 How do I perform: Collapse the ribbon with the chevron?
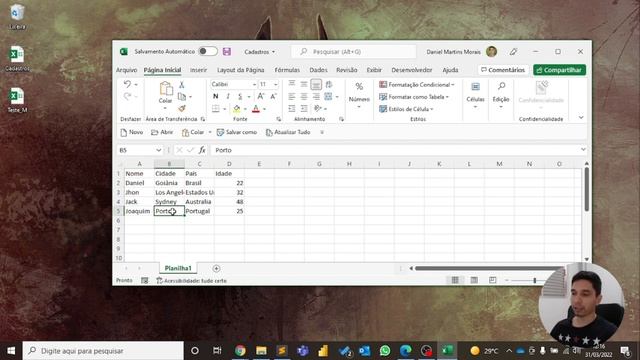(581, 118)
